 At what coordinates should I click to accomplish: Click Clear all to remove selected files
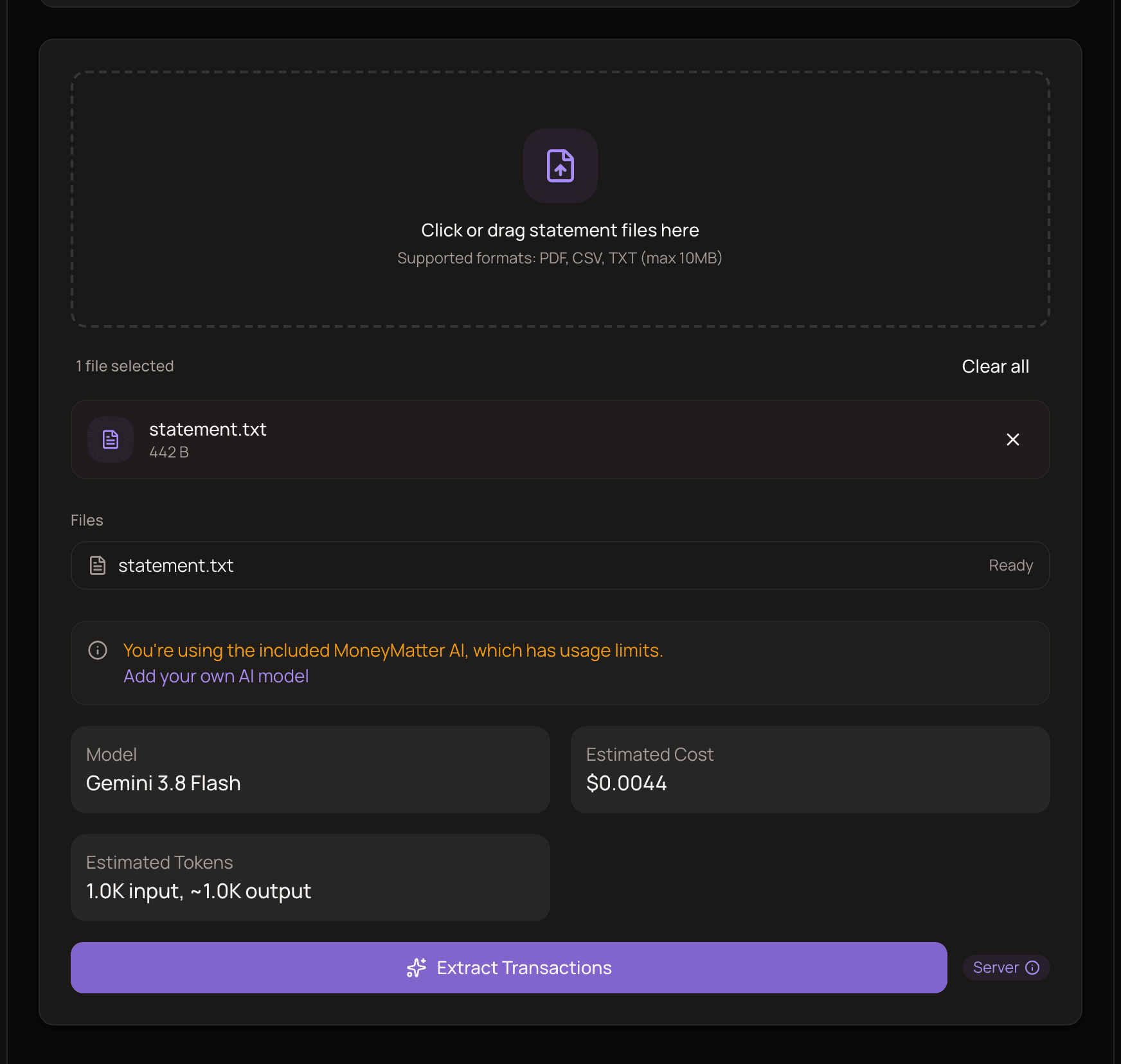pyautogui.click(x=995, y=366)
